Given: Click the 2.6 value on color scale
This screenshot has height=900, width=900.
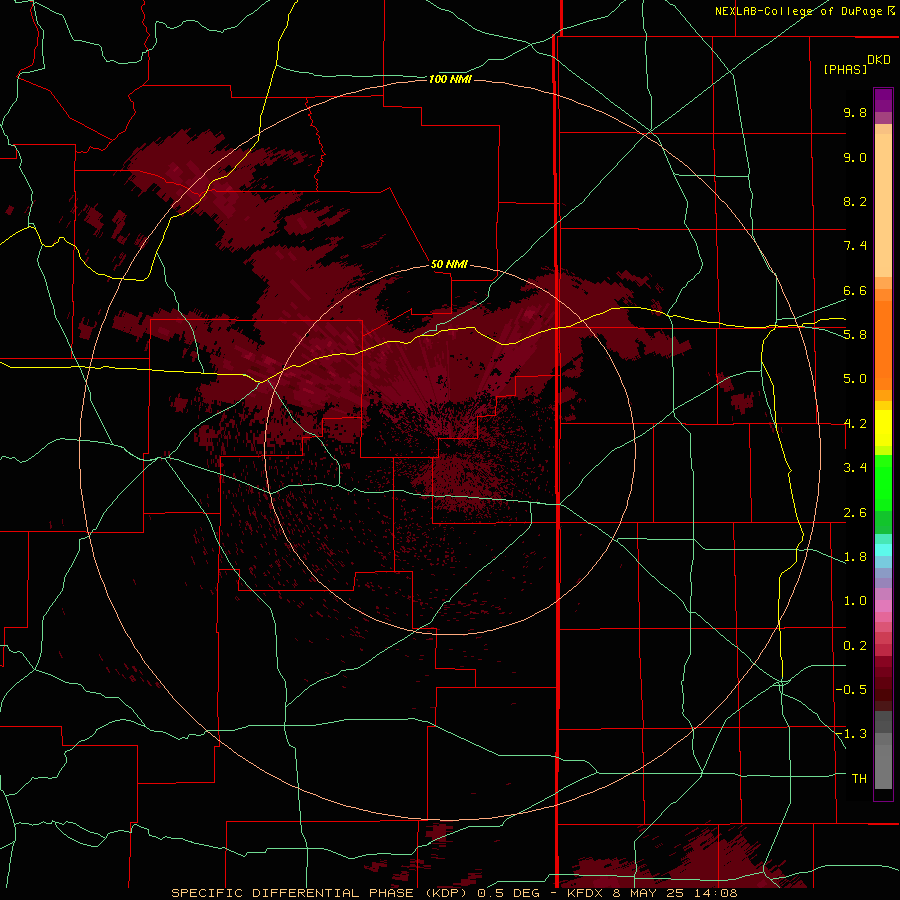Looking at the screenshot, I should (855, 513).
